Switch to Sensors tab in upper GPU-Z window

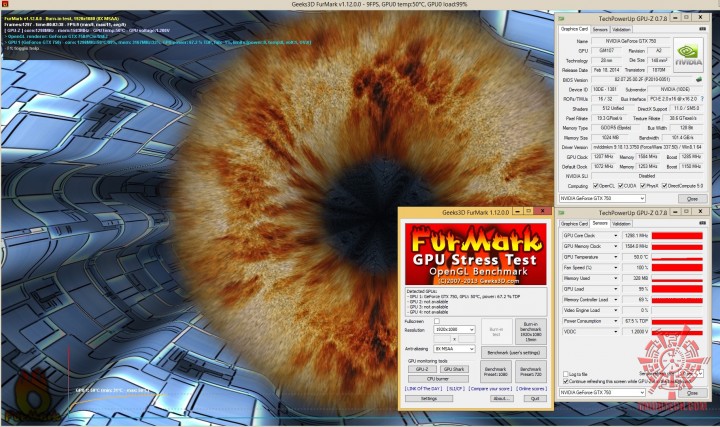point(600,29)
